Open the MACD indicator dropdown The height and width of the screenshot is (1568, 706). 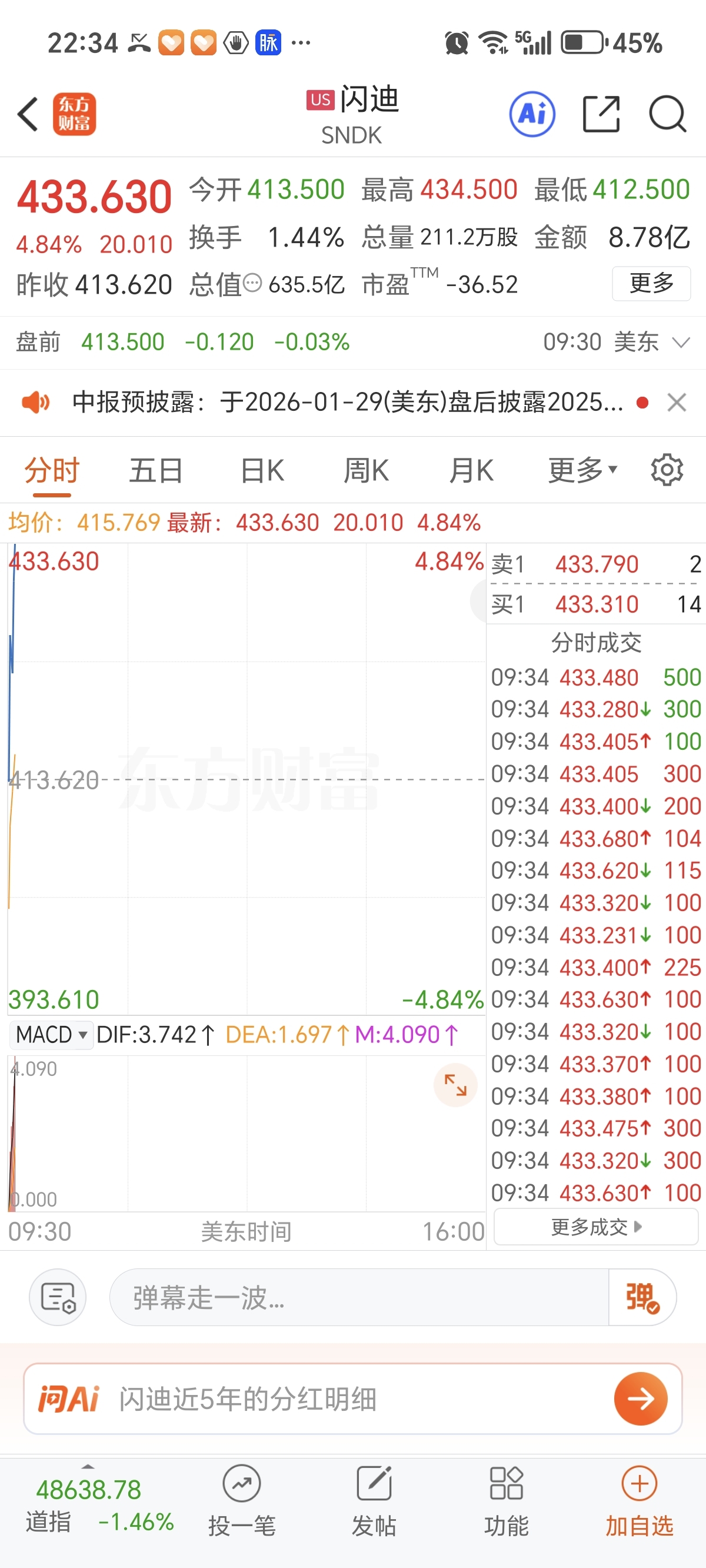(x=52, y=1035)
